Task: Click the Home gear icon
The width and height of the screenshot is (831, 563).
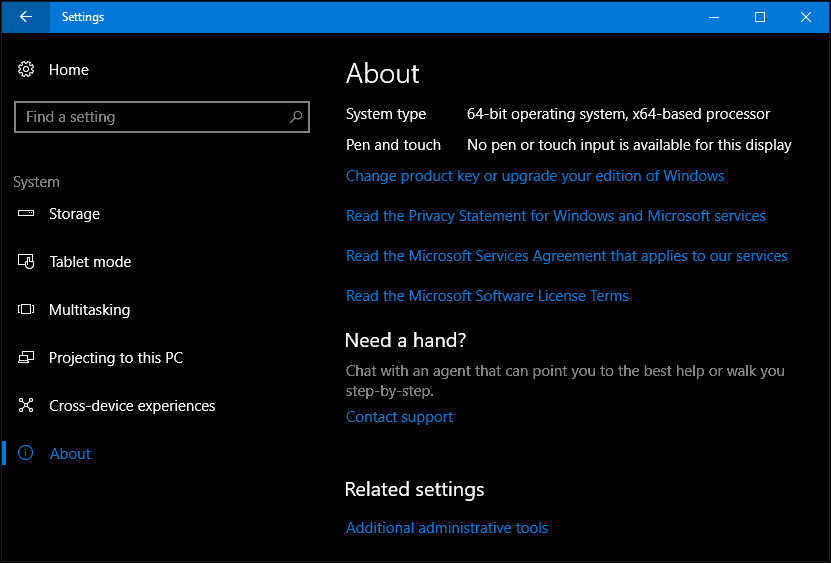Action: (x=26, y=69)
